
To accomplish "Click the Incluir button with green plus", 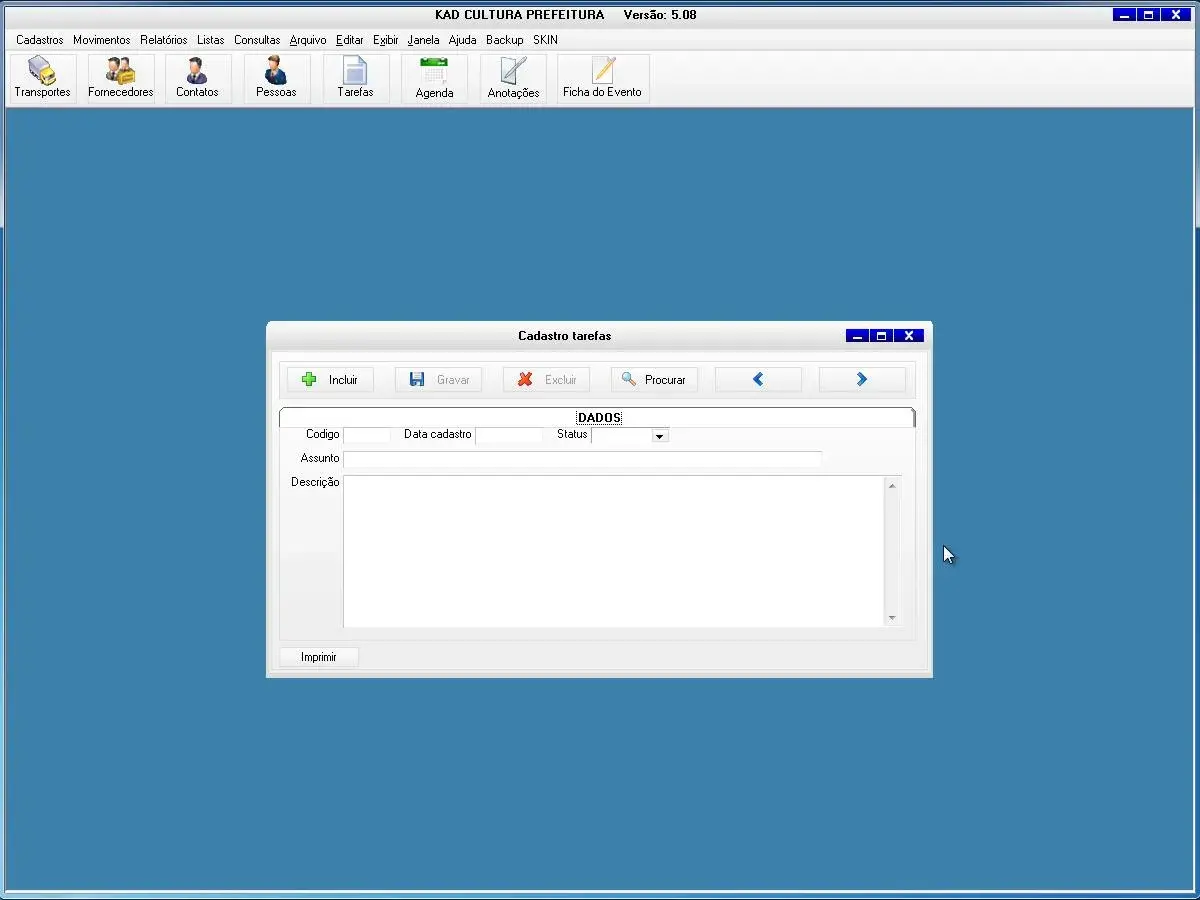I will pyautogui.click(x=330, y=380).
